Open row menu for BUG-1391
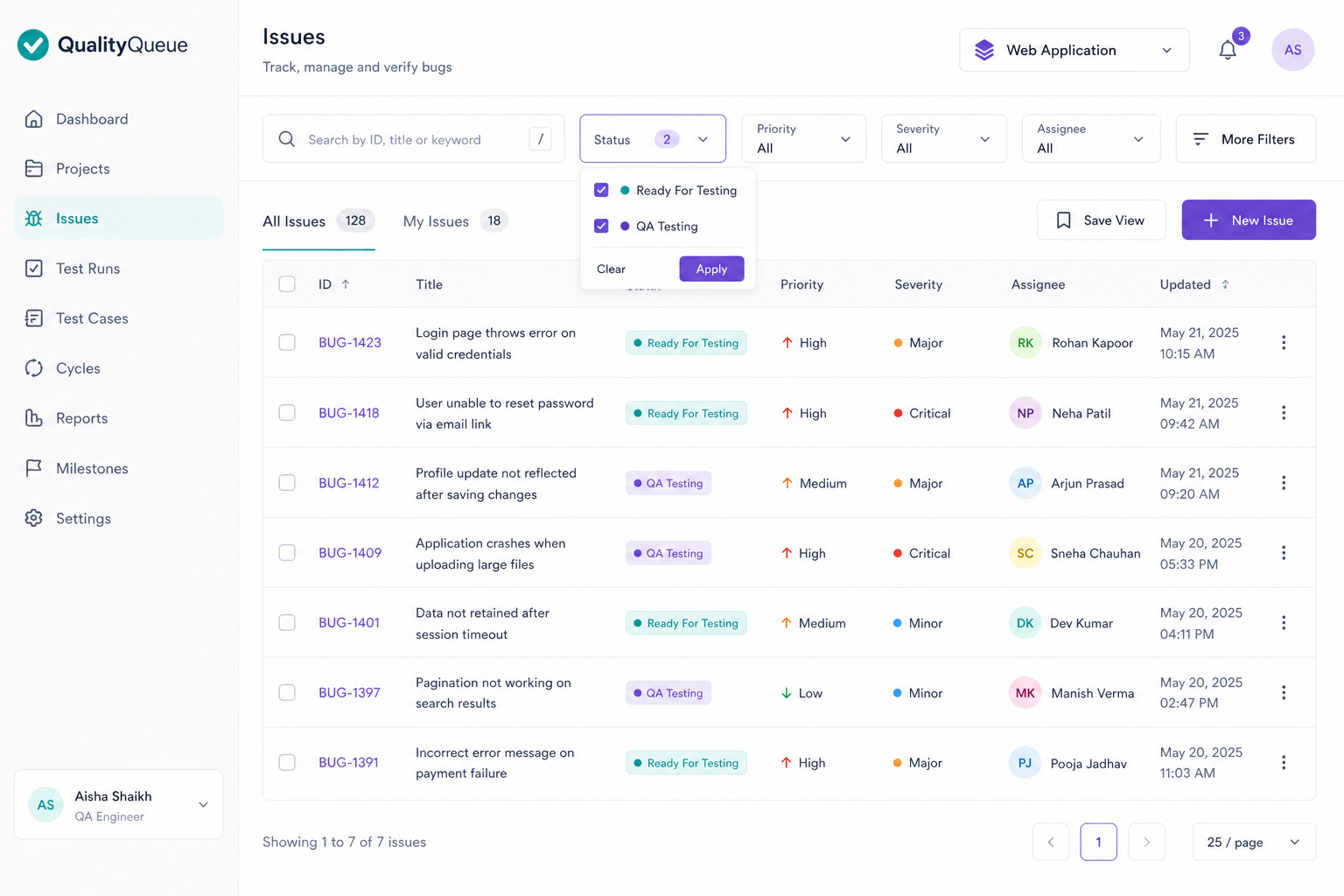Screen dimensions: 1344x896 [1284, 763]
